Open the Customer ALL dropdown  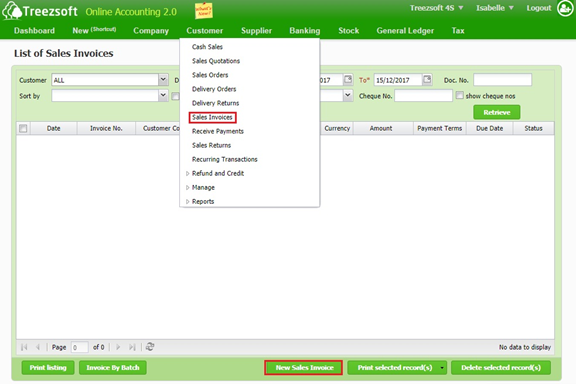163,80
